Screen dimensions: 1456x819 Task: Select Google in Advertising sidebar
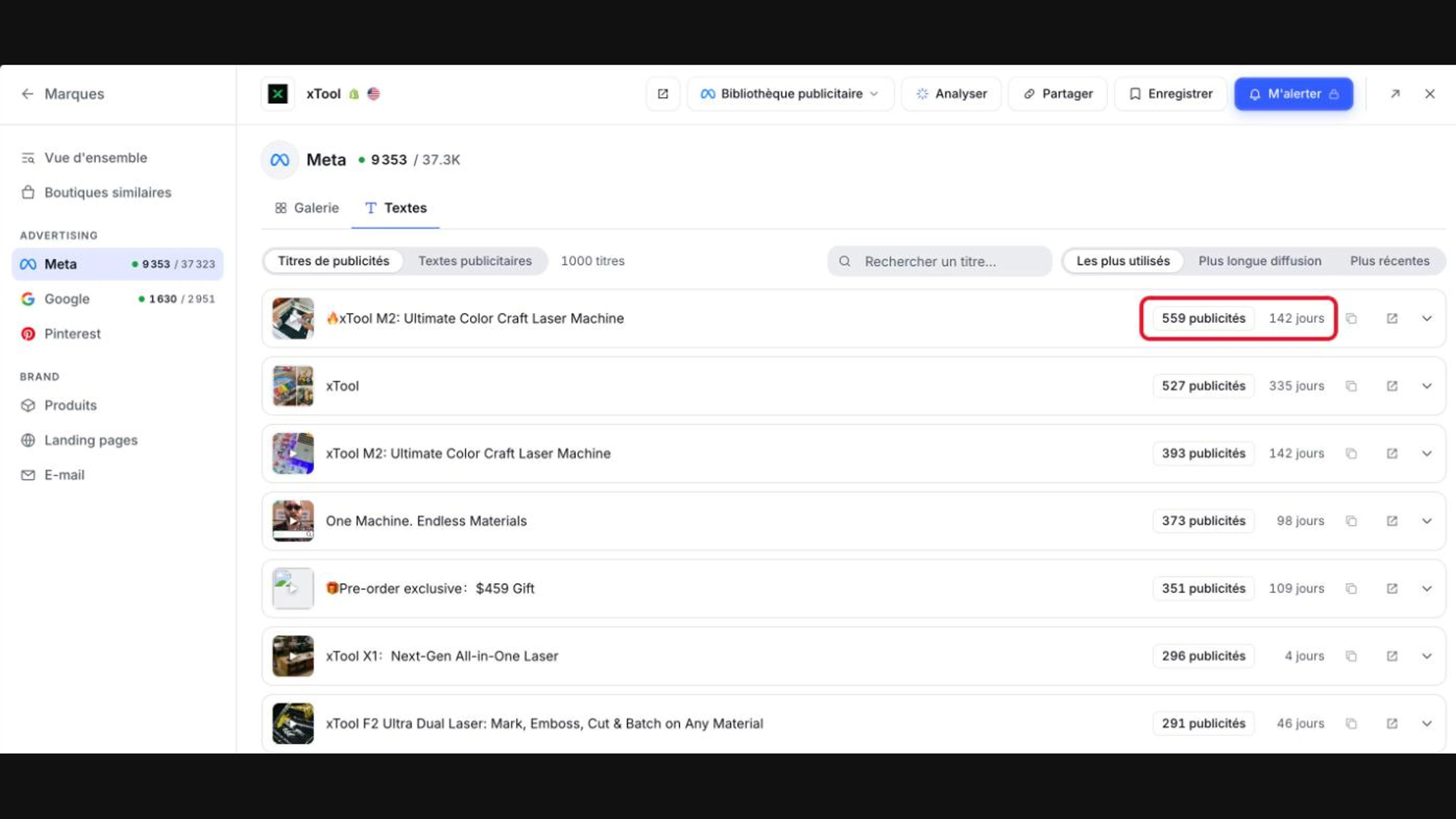coord(117,299)
